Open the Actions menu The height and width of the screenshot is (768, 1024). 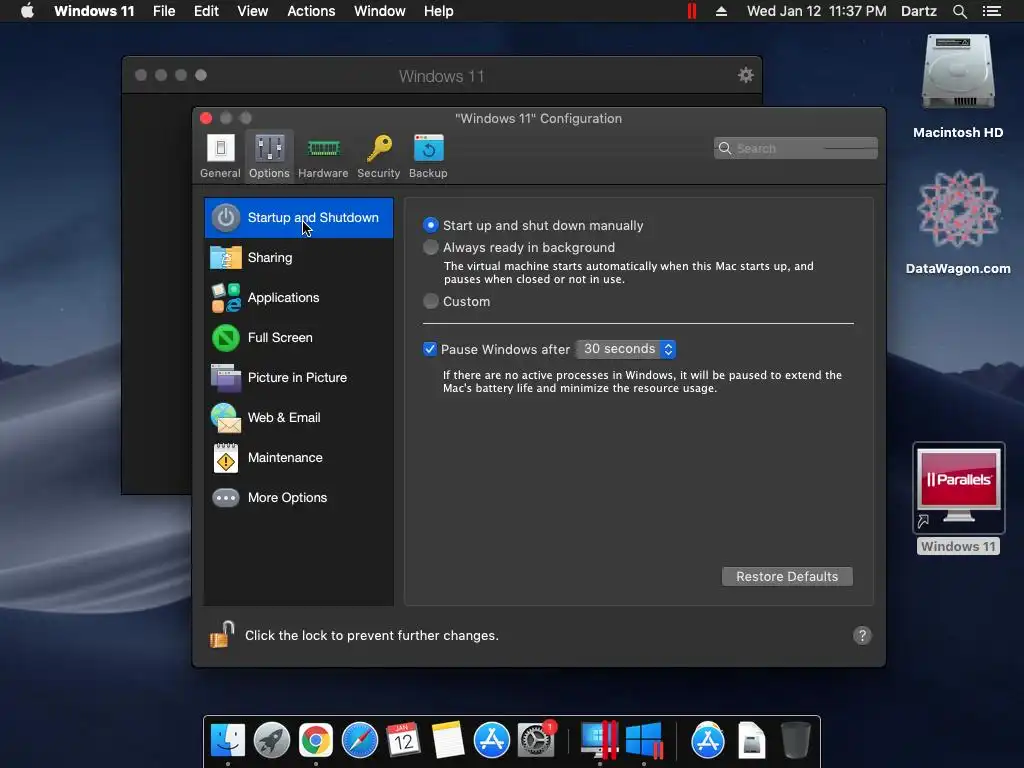311,11
